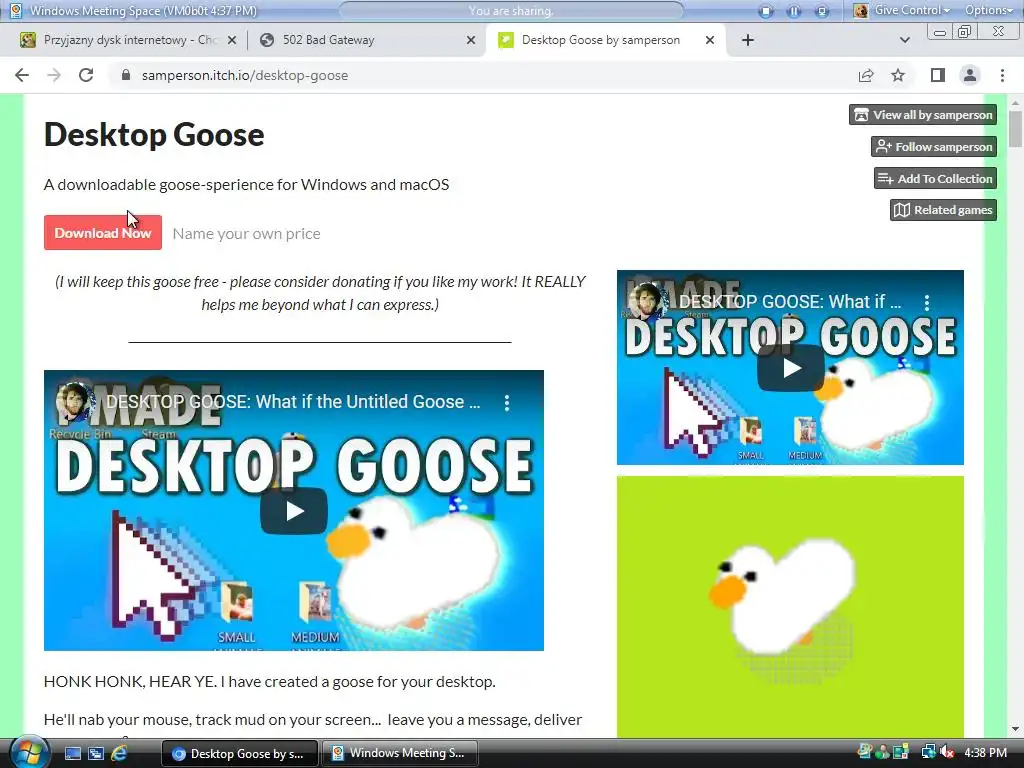Close the Desktop Goose tab
The width and height of the screenshot is (1024, 768).
tap(710, 40)
